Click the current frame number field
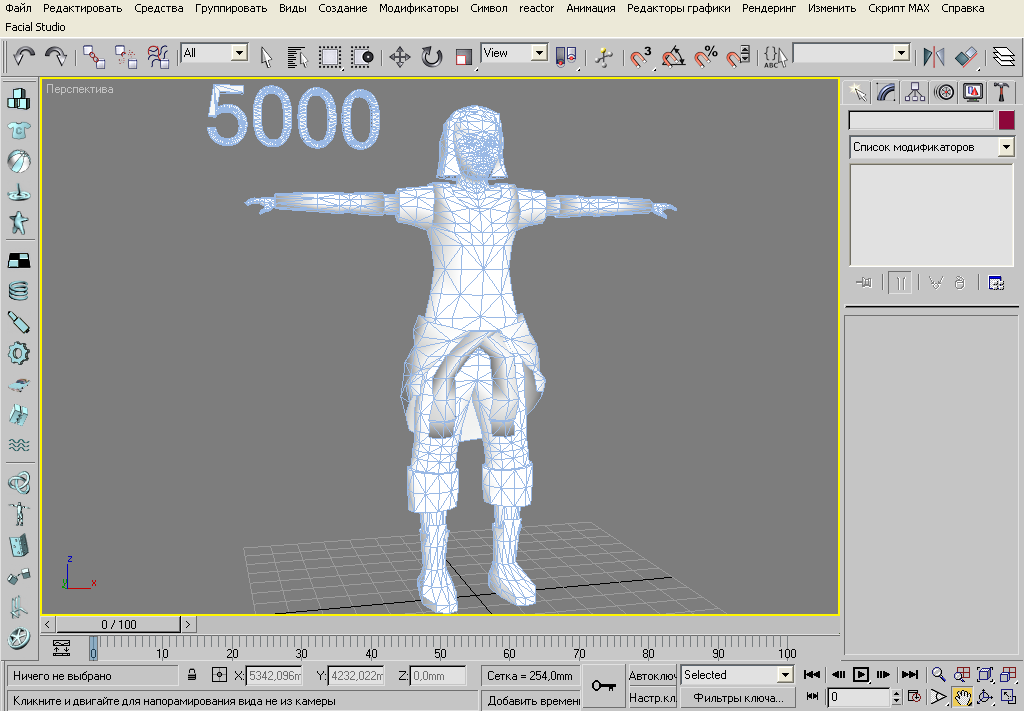The height and width of the screenshot is (711, 1024). [x=858, y=697]
